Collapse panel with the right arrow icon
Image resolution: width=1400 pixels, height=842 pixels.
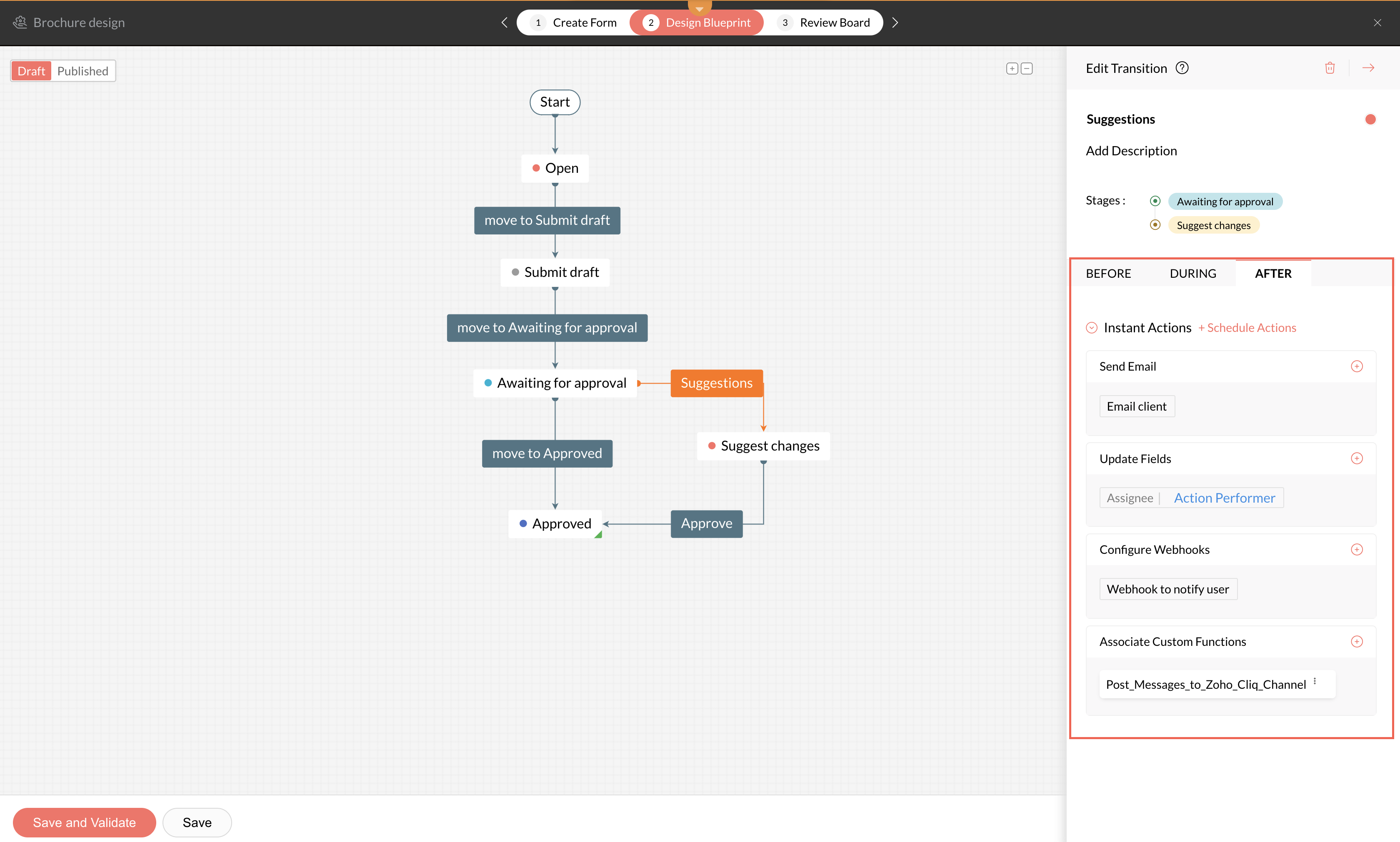(1368, 68)
